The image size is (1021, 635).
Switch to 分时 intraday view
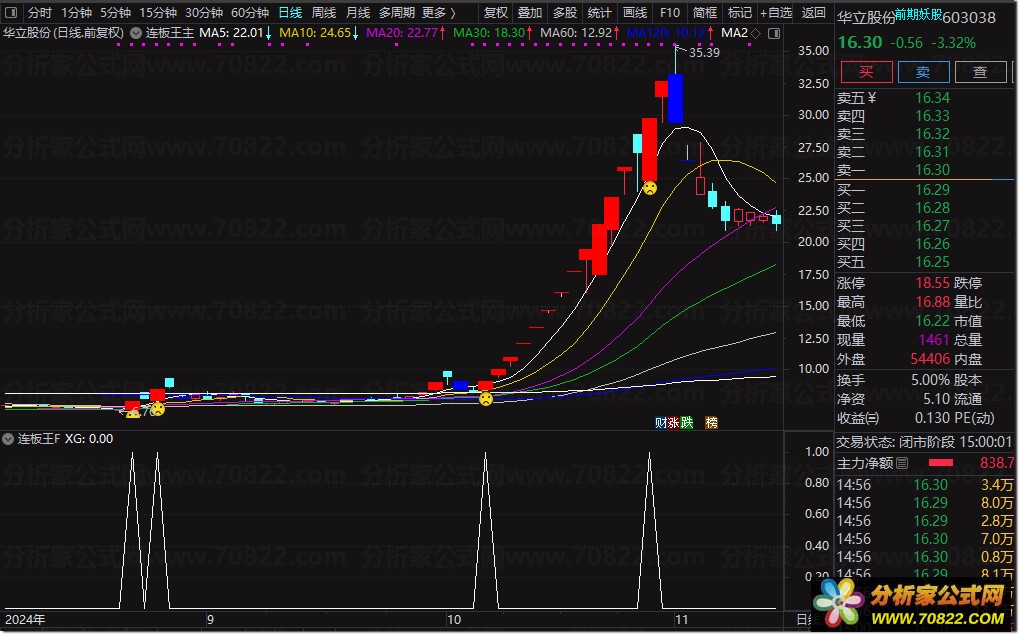click(39, 12)
